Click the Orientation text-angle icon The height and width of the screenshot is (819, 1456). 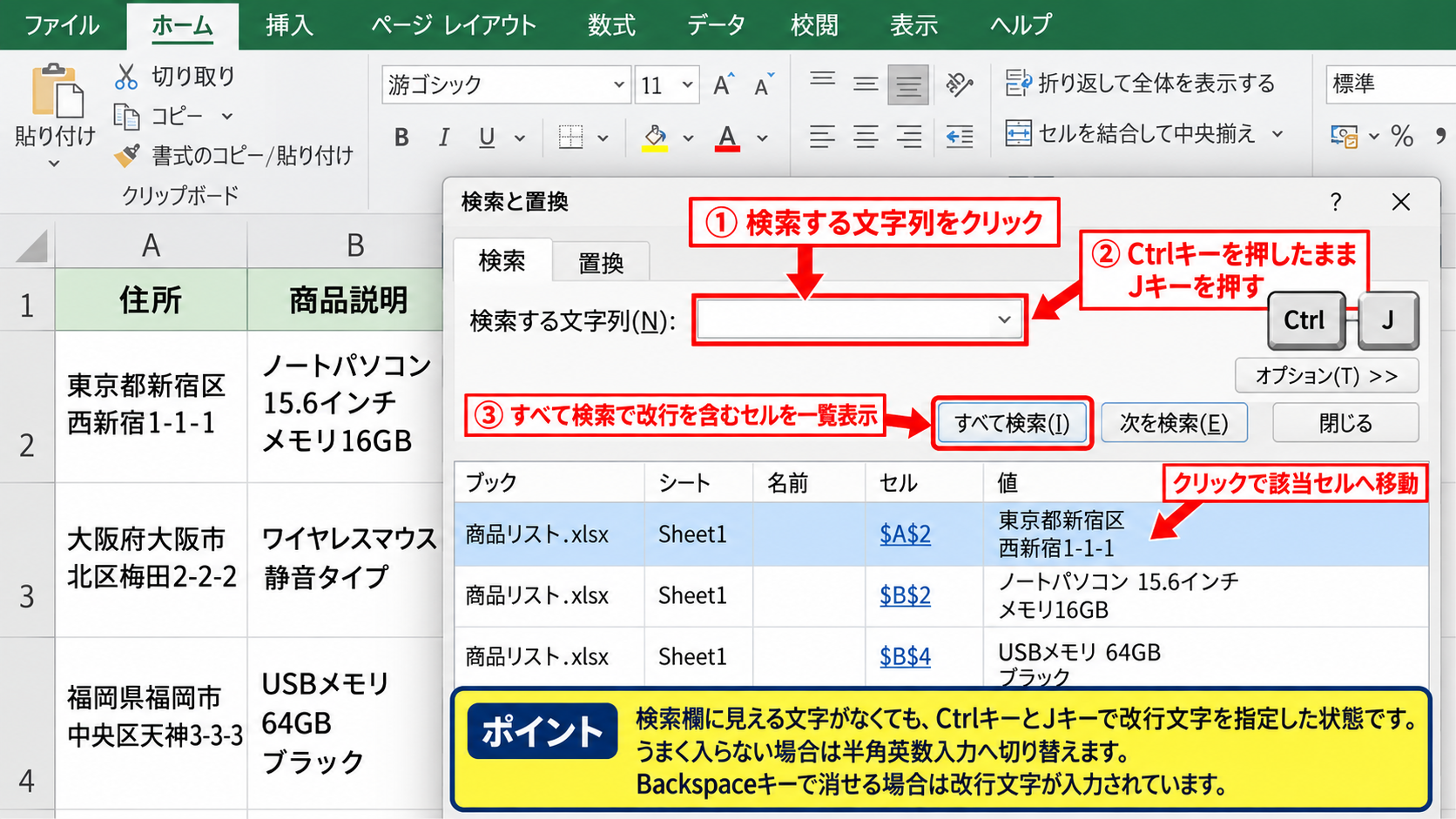[959, 84]
